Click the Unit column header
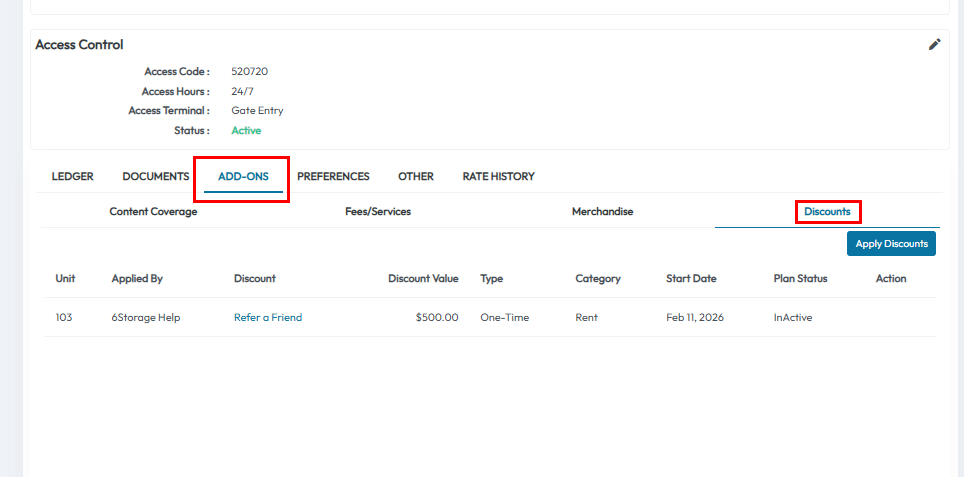Viewport: 964px width, 477px height. click(65, 279)
